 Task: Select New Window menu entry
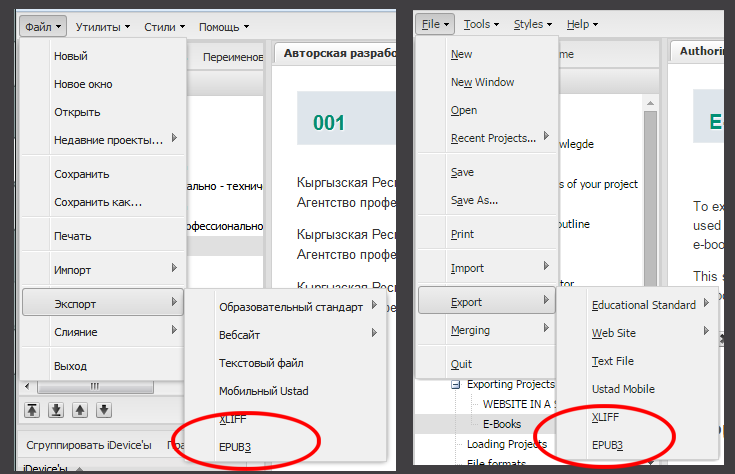point(487,82)
